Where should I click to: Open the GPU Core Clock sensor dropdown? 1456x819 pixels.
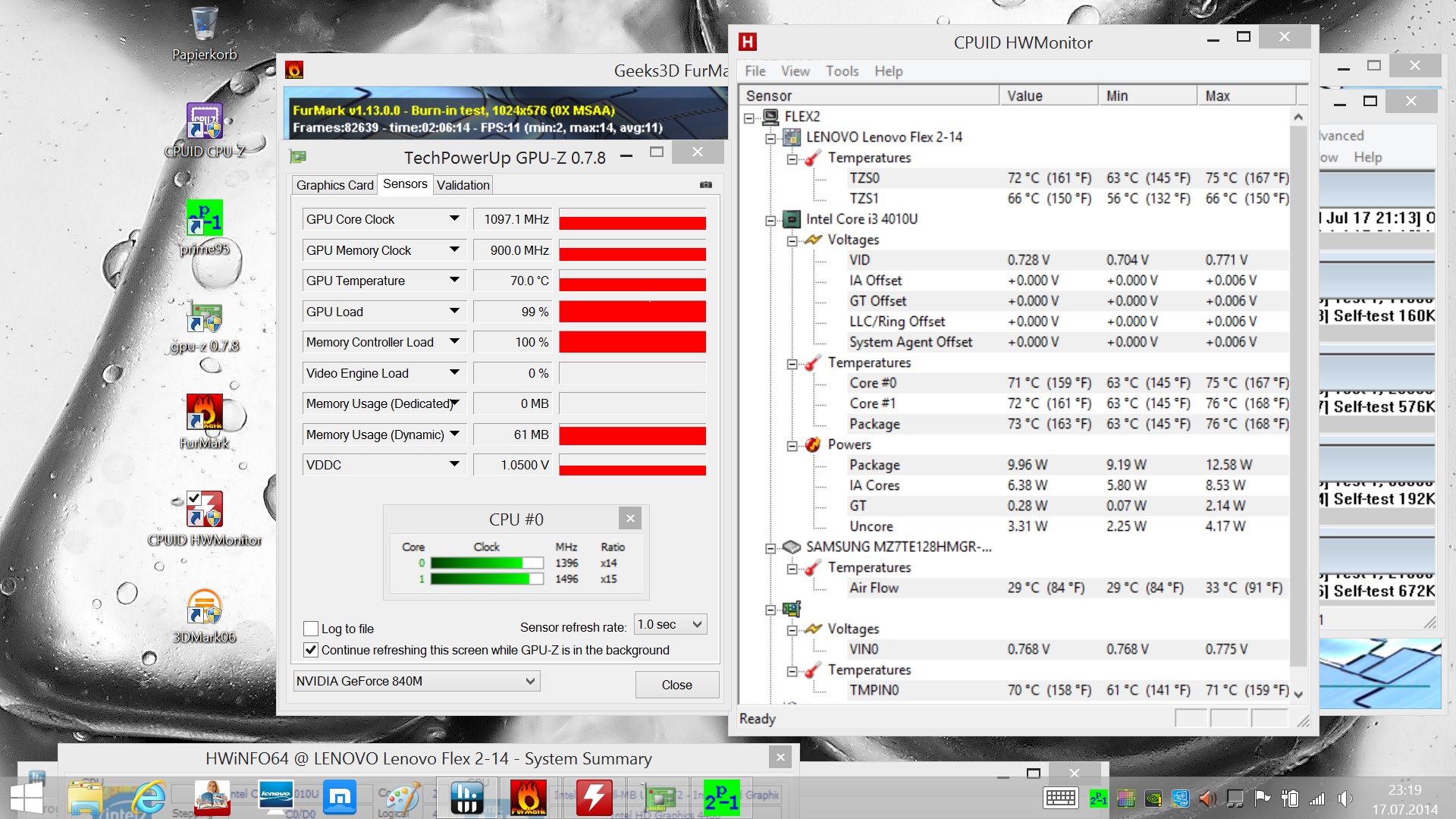(x=454, y=219)
